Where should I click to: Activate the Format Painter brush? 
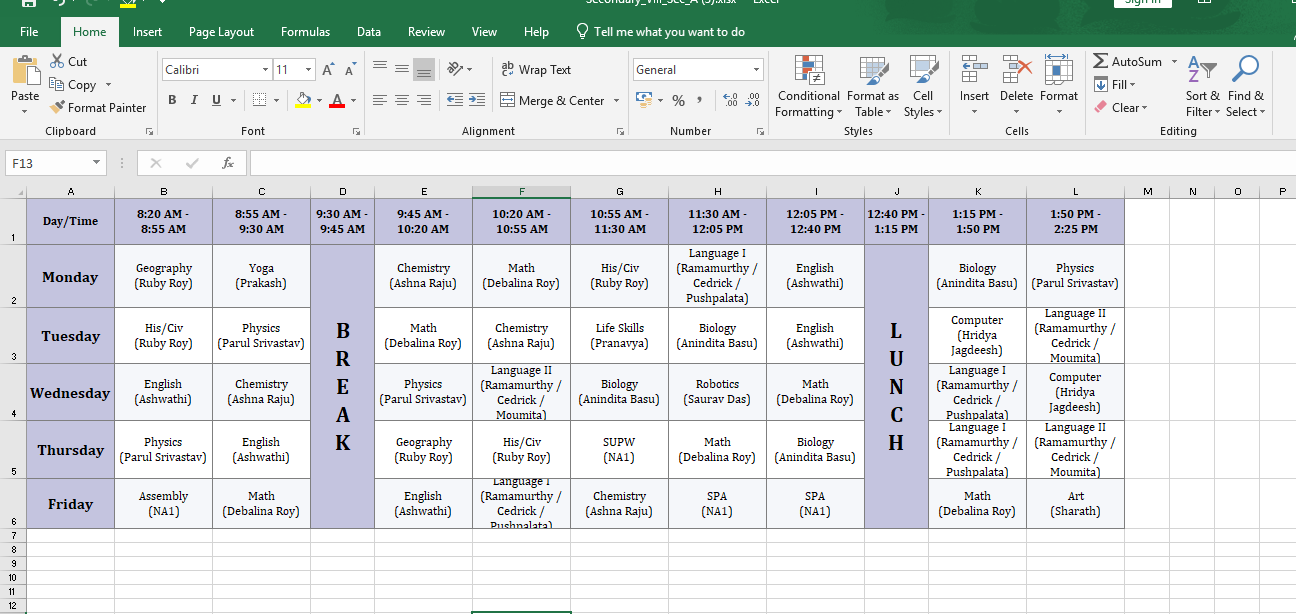57,107
